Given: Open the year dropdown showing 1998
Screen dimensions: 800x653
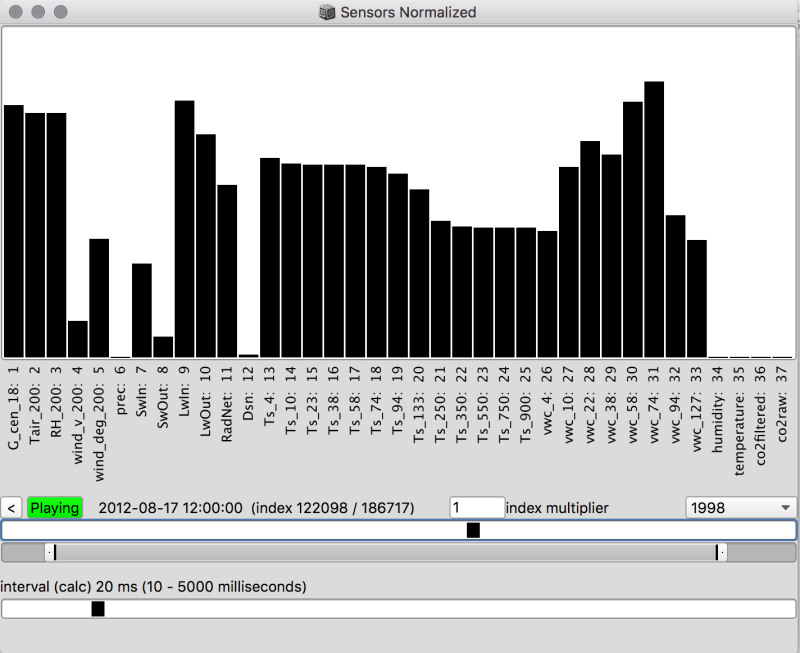Looking at the screenshot, I should [740, 507].
